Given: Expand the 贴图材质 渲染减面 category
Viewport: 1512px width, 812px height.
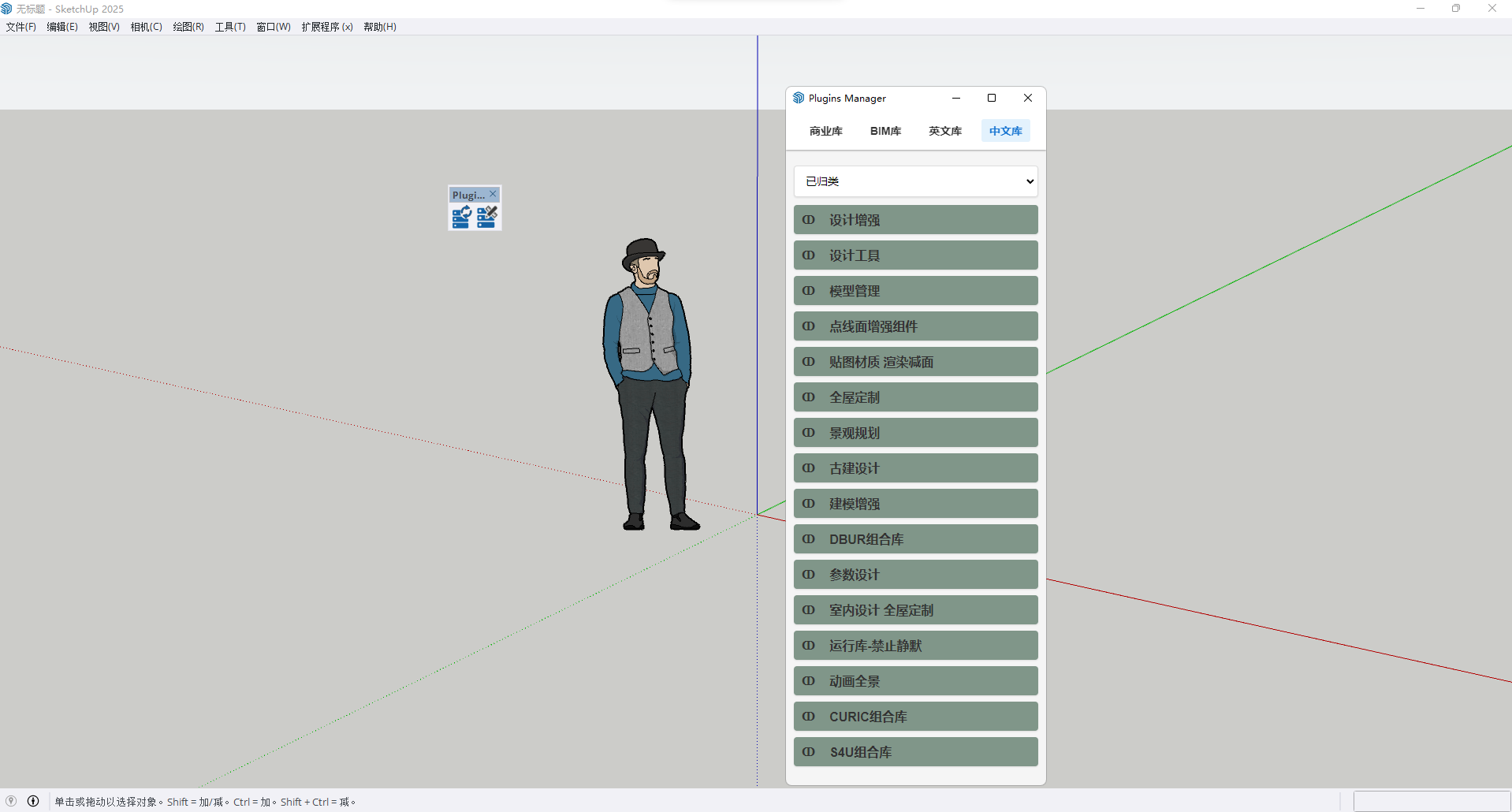Looking at the screenshot, I should coord(915,362).
